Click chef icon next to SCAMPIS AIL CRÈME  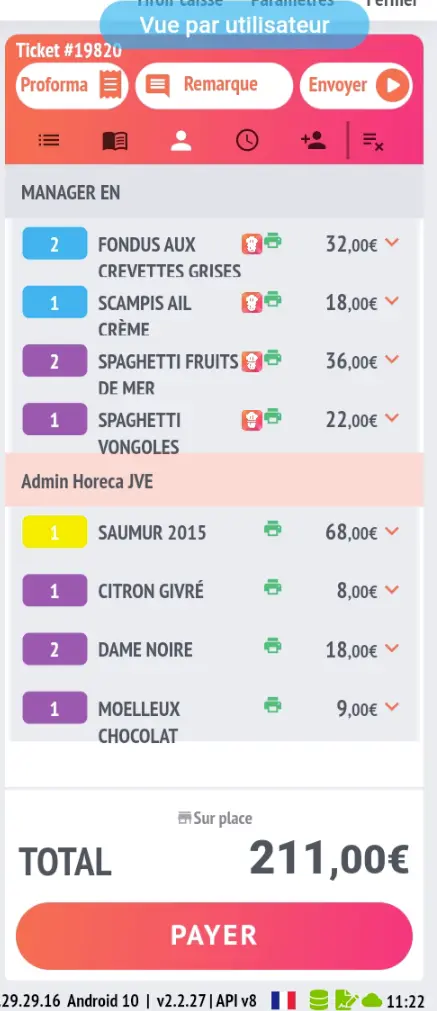click(x=252, y=302)
